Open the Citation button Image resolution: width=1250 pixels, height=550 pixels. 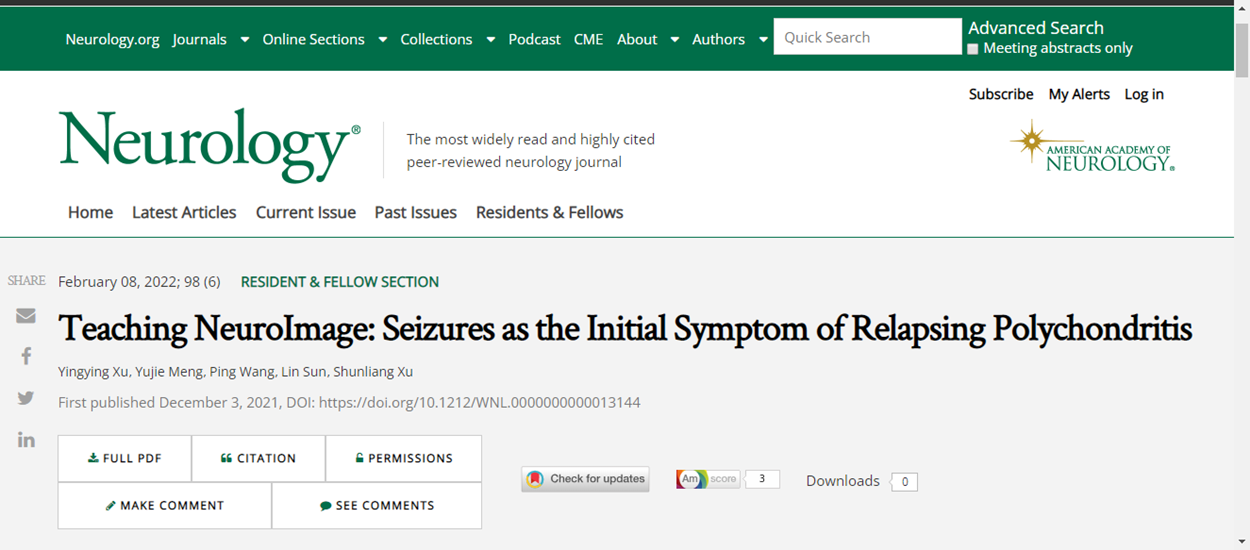point(259,458)
